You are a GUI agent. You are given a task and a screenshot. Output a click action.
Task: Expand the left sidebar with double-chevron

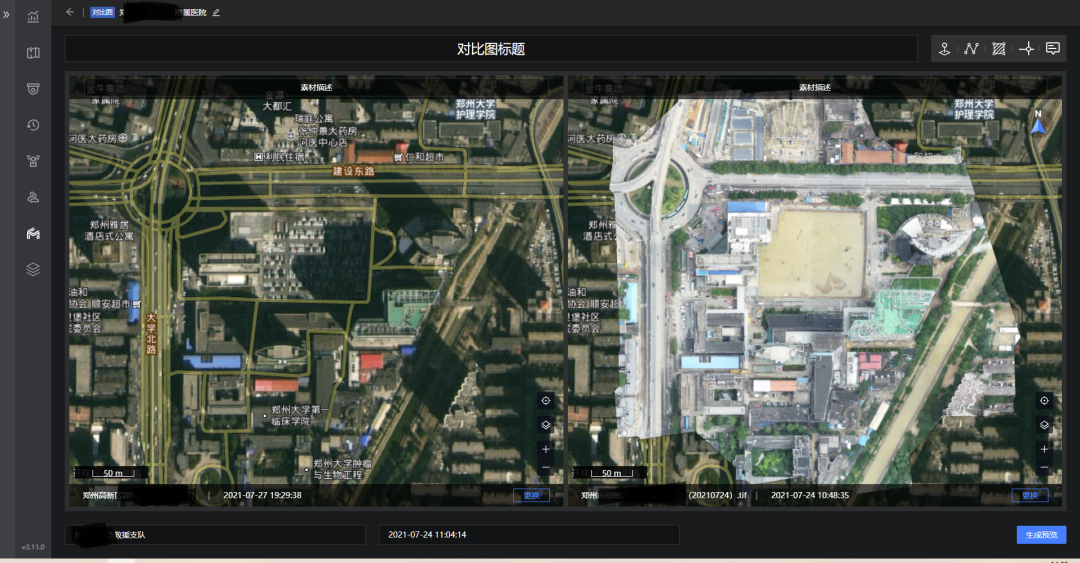point(7,15)
